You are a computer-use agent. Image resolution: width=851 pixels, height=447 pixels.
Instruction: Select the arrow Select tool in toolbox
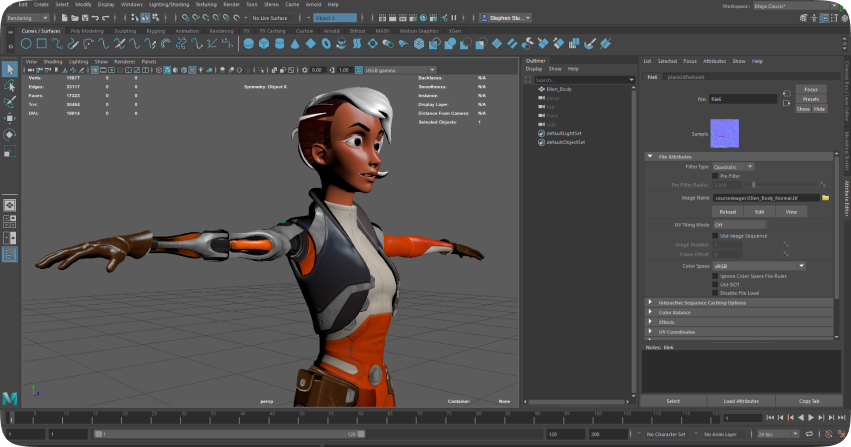(x=10, y=69)
